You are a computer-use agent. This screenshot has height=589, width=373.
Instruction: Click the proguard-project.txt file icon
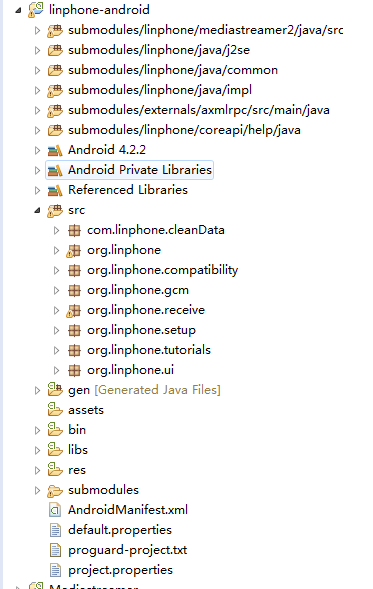pos(55,550)
